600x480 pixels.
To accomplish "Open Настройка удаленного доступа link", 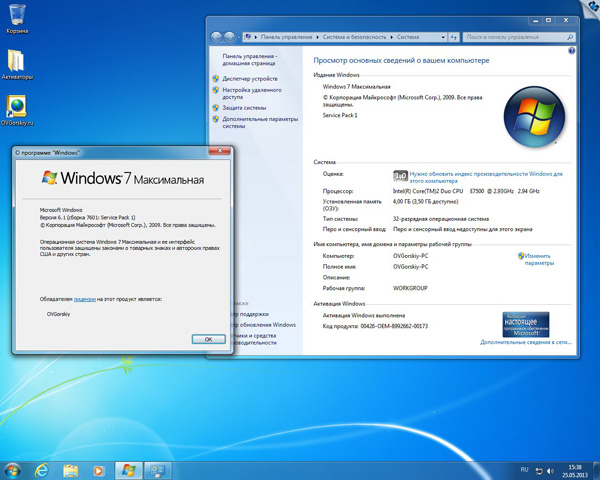I will (252, 93).
